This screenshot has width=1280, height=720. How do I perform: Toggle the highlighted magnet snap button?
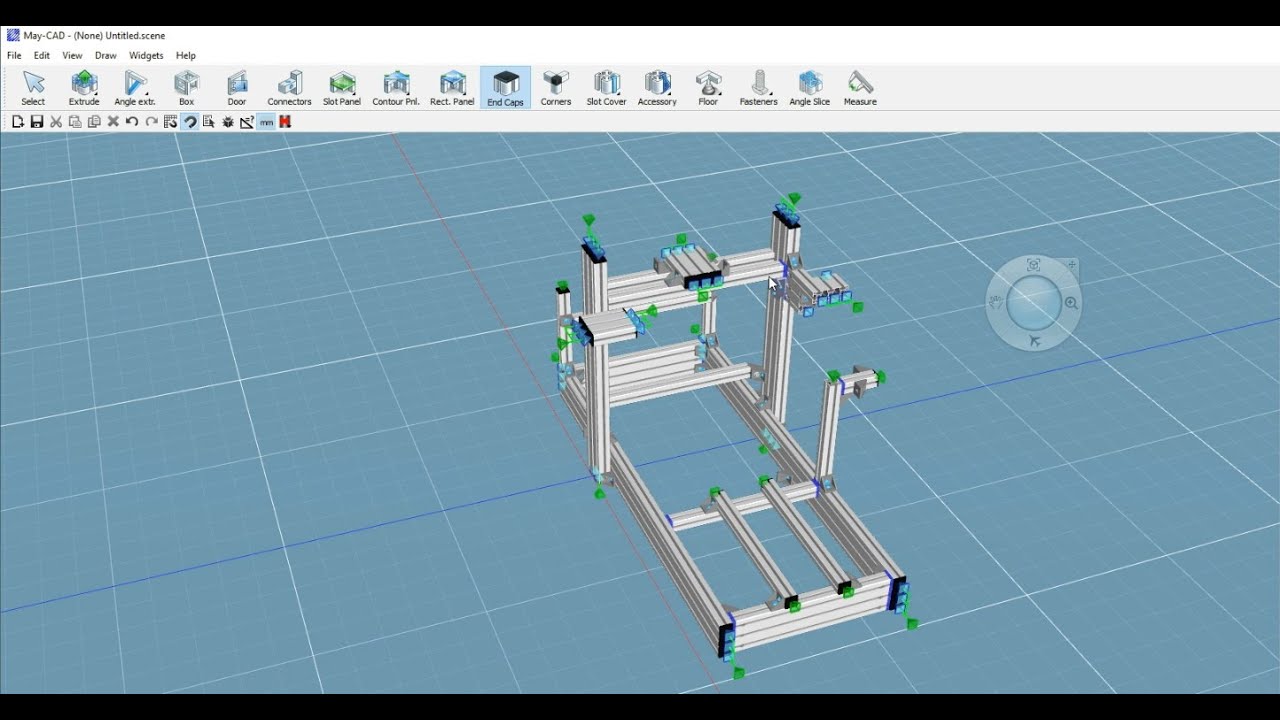tap(189, 122)
